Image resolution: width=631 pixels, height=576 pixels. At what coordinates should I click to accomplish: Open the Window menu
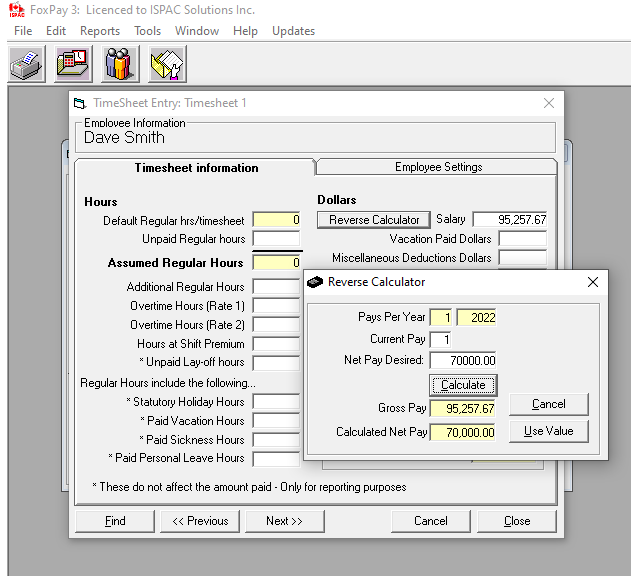click(x=197, y=31)
